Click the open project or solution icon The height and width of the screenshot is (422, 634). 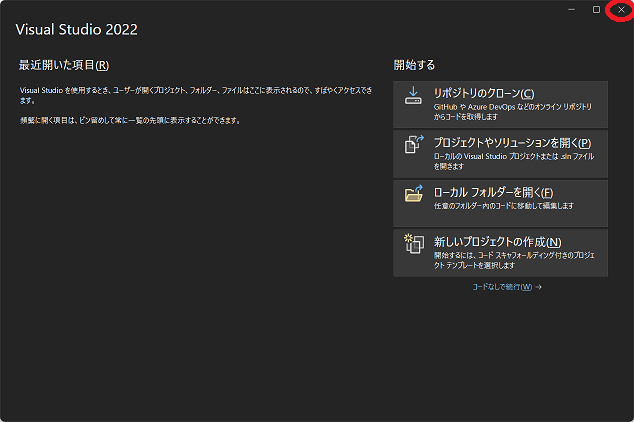(414, 144)
